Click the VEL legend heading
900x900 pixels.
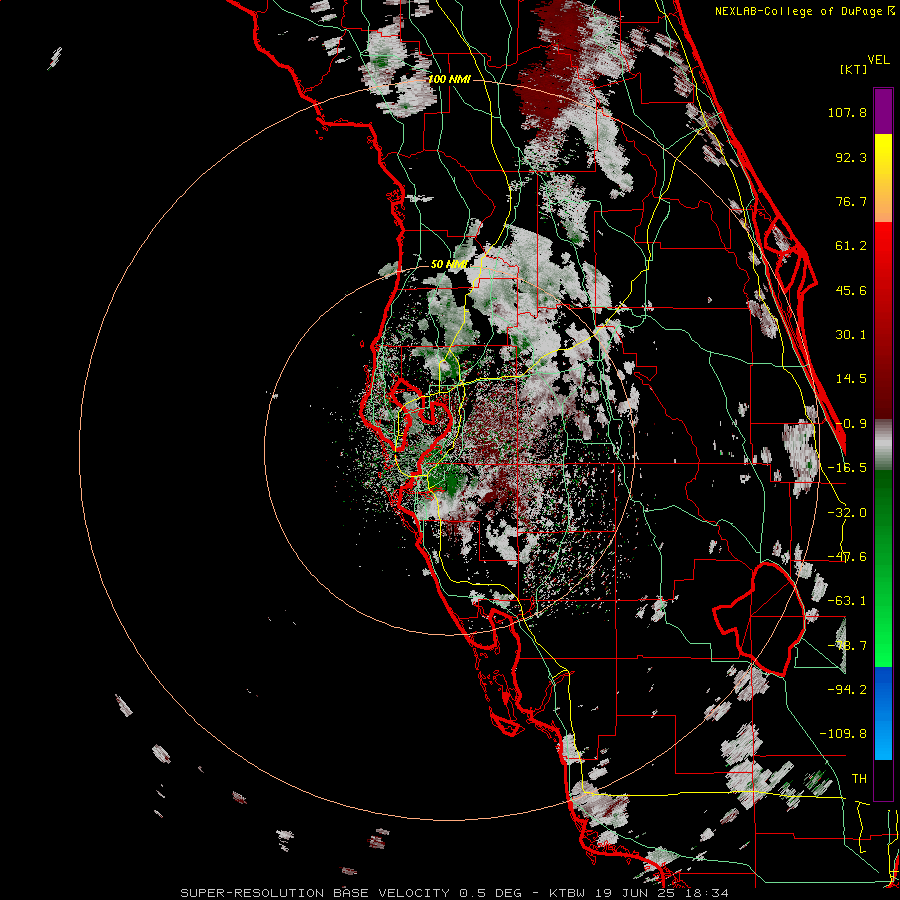(878, 59)
